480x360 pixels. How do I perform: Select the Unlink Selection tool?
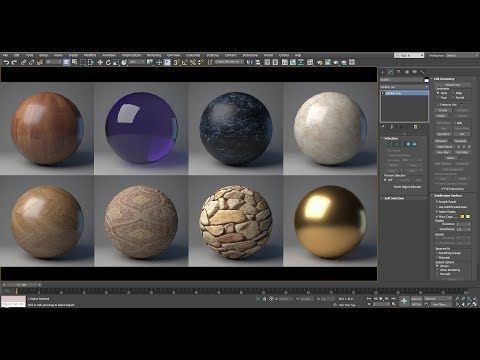[x=32, y=62]
